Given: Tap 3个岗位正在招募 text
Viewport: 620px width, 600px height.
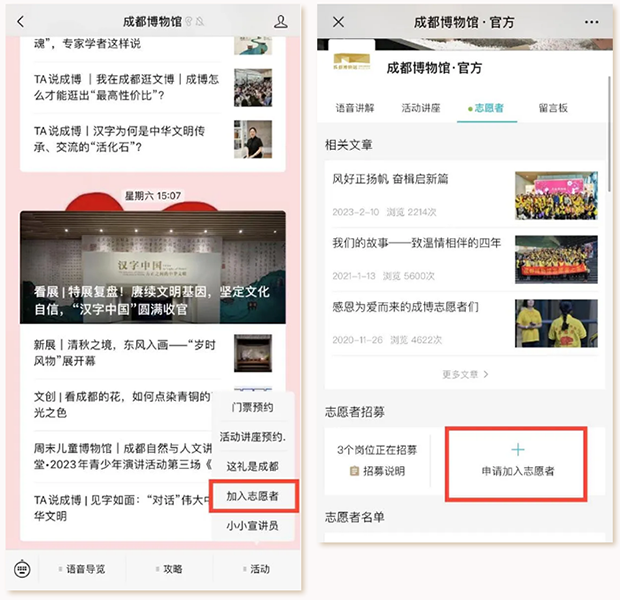Looking at the screenshot, I should point(377,450).
